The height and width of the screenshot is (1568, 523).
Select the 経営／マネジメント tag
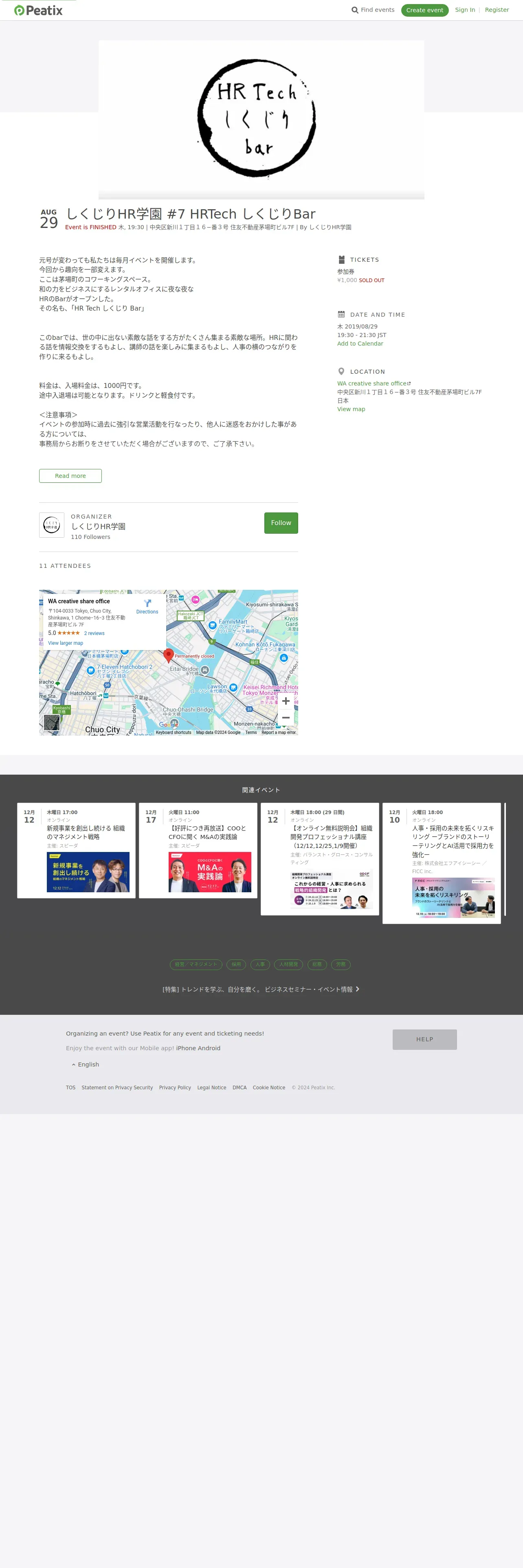click(x=196, y=964)
